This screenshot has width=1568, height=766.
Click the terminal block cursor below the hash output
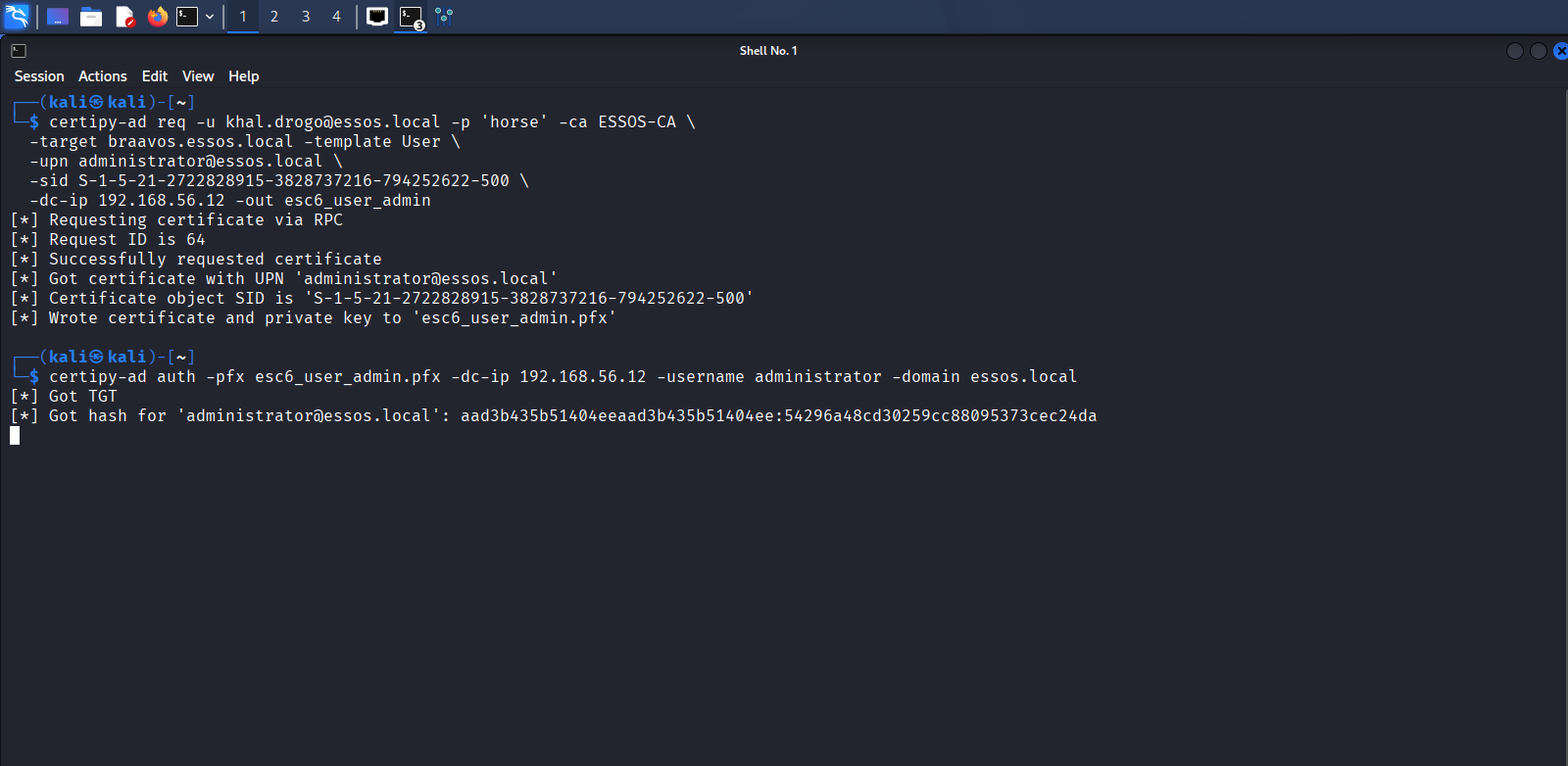15,436
